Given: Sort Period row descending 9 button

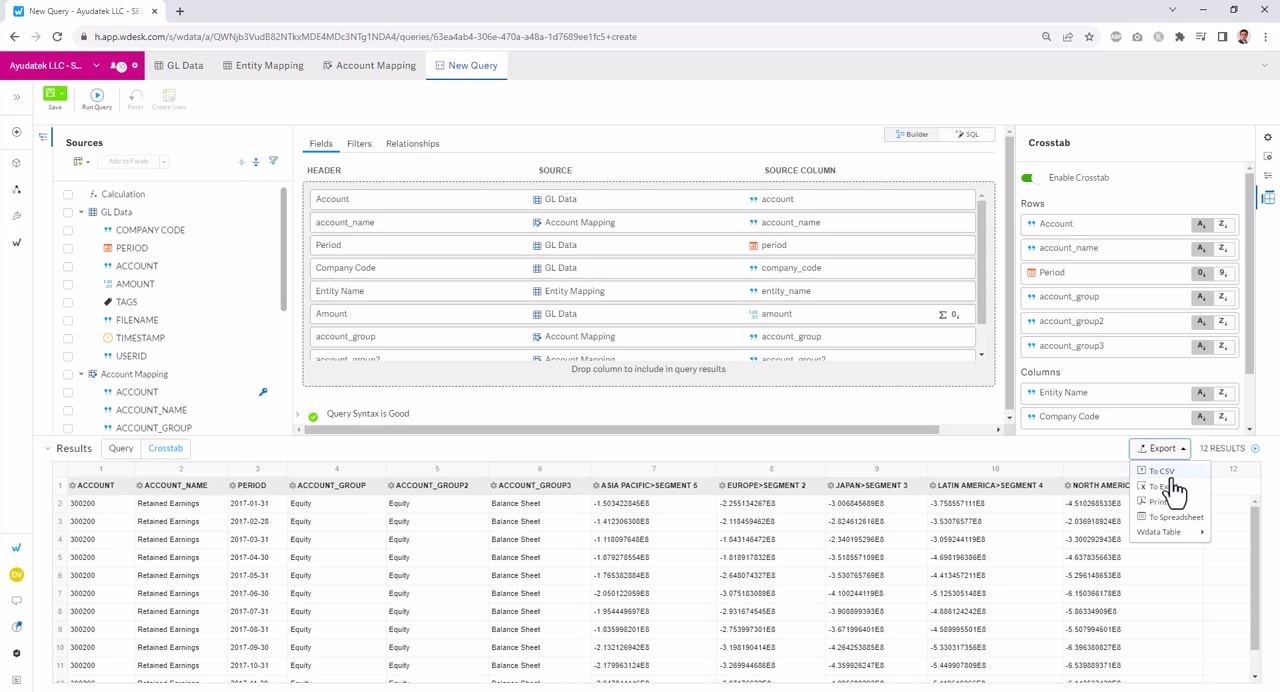Looking at the screenshot, I should click(x=1224, y=272).
